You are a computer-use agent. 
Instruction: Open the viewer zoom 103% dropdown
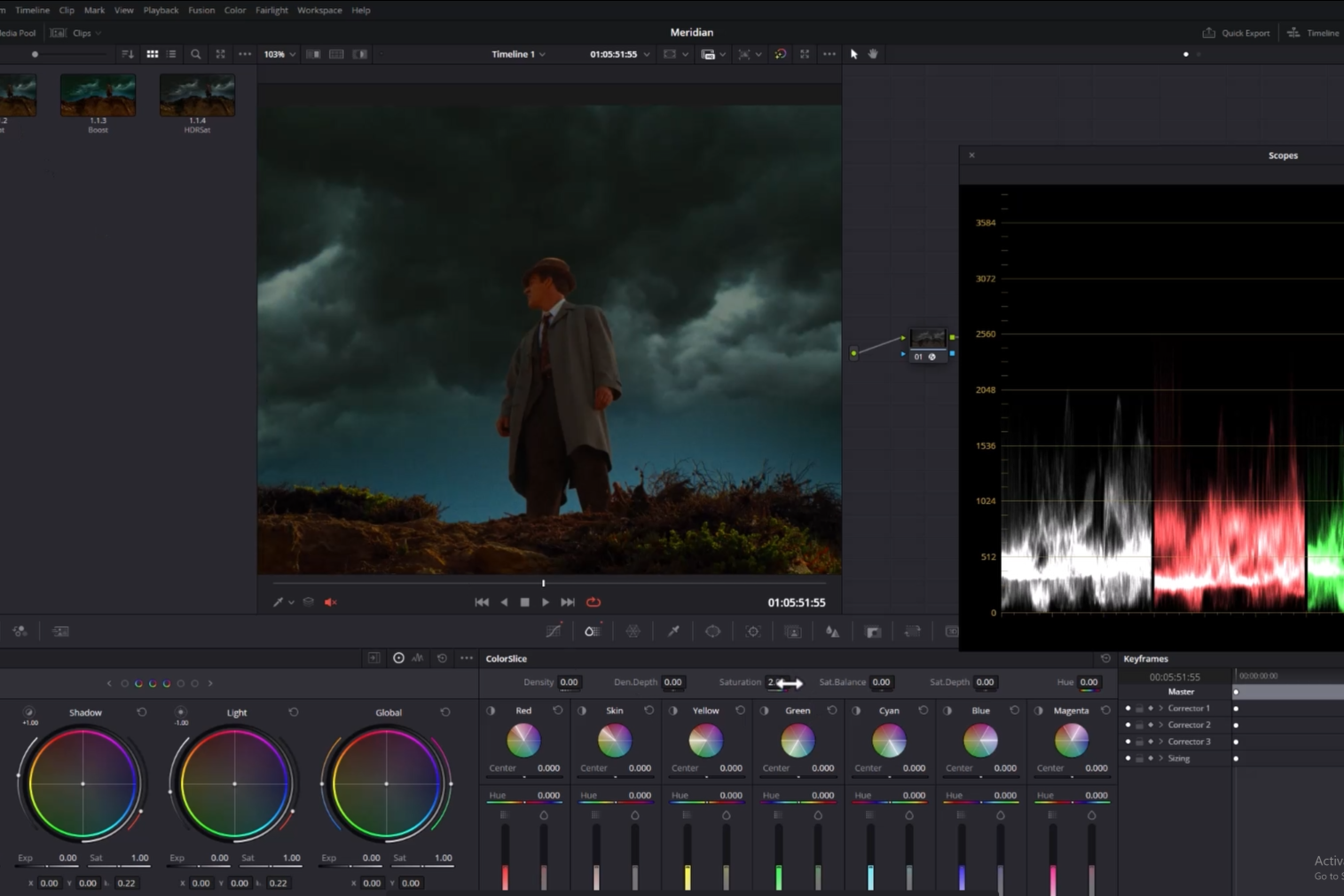pyautogui.click(x=279, y=54)
